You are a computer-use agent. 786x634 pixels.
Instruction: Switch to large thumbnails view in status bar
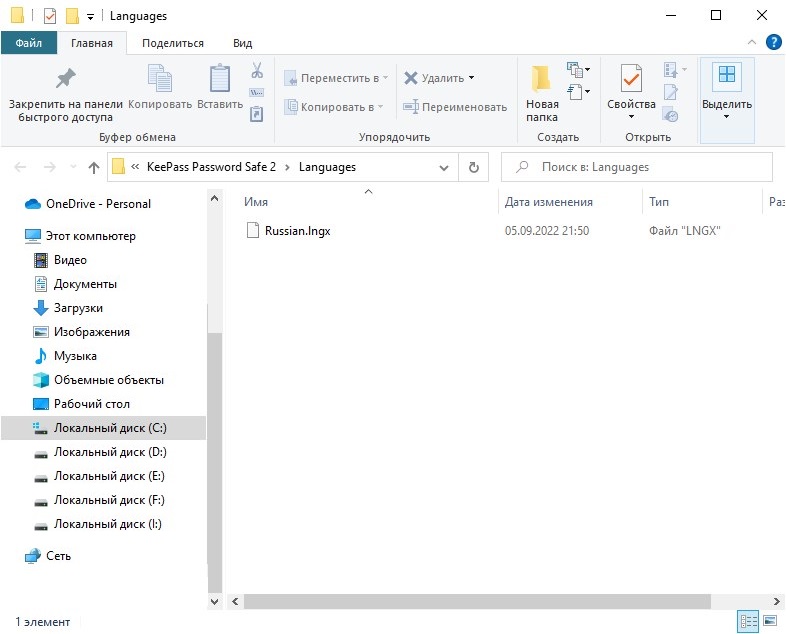click(x=768, y=621)
